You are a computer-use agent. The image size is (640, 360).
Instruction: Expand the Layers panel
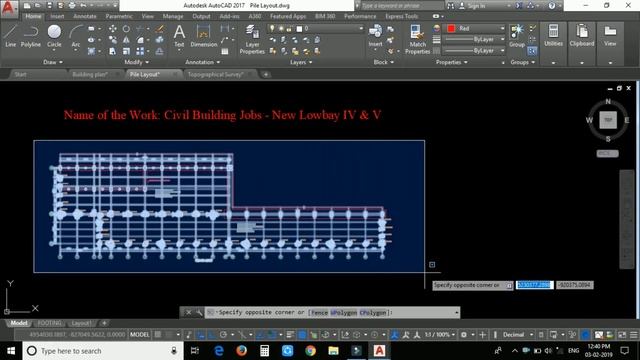pyautogui.click(x=301, y=62)
